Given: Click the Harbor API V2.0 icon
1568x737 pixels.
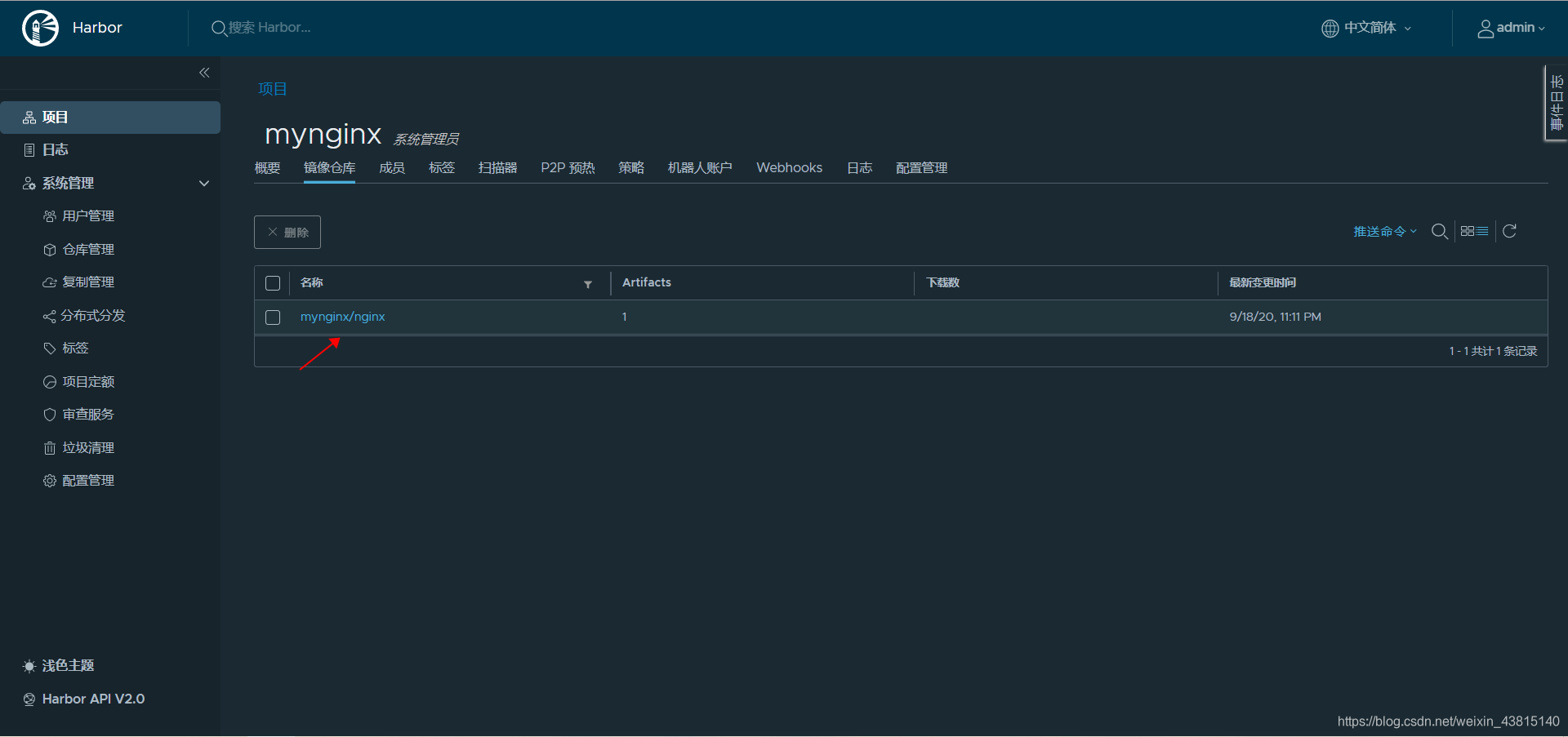Looking at the screenshot, I should tap(29, 699).
